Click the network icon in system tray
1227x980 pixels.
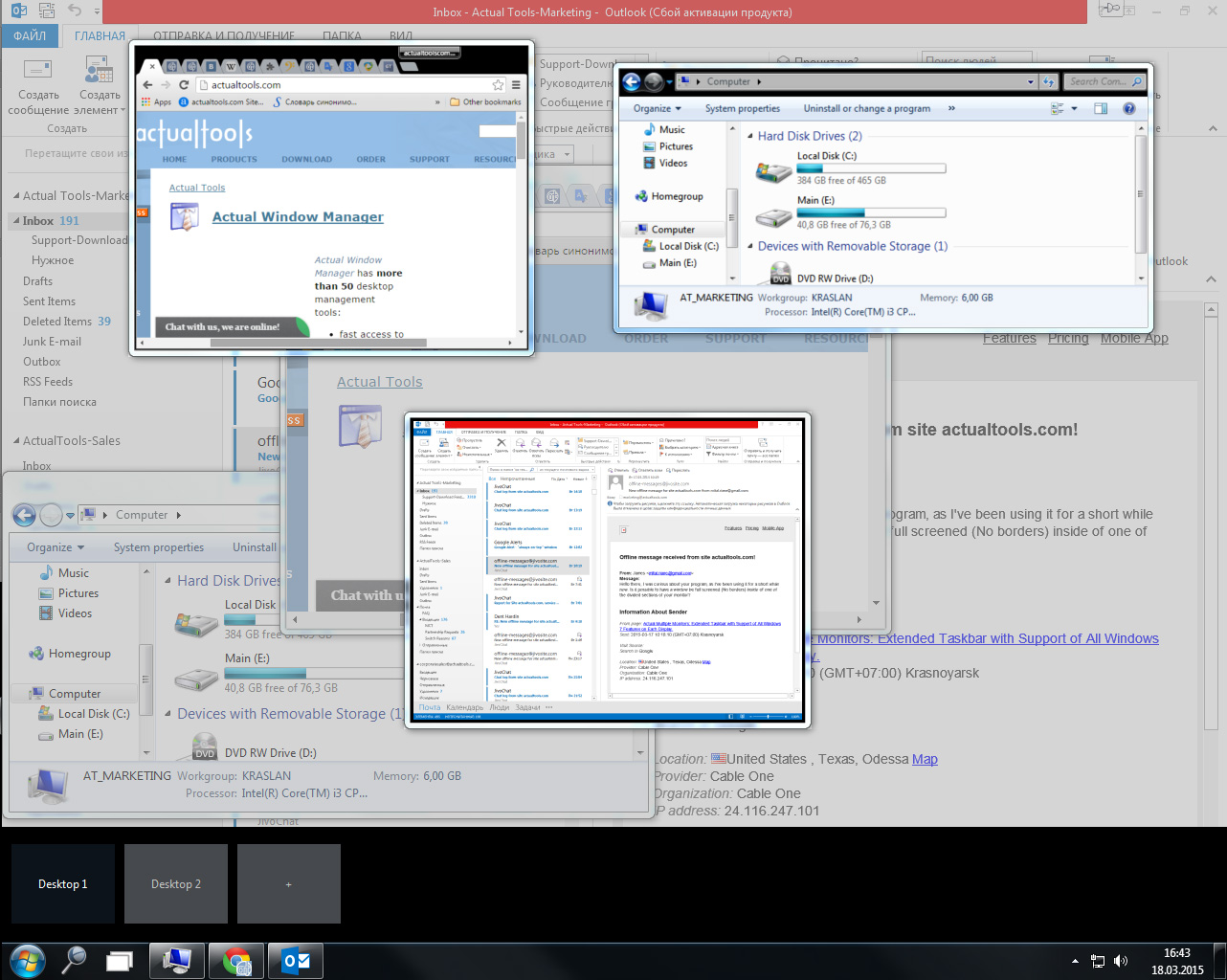pos(1099,961)
